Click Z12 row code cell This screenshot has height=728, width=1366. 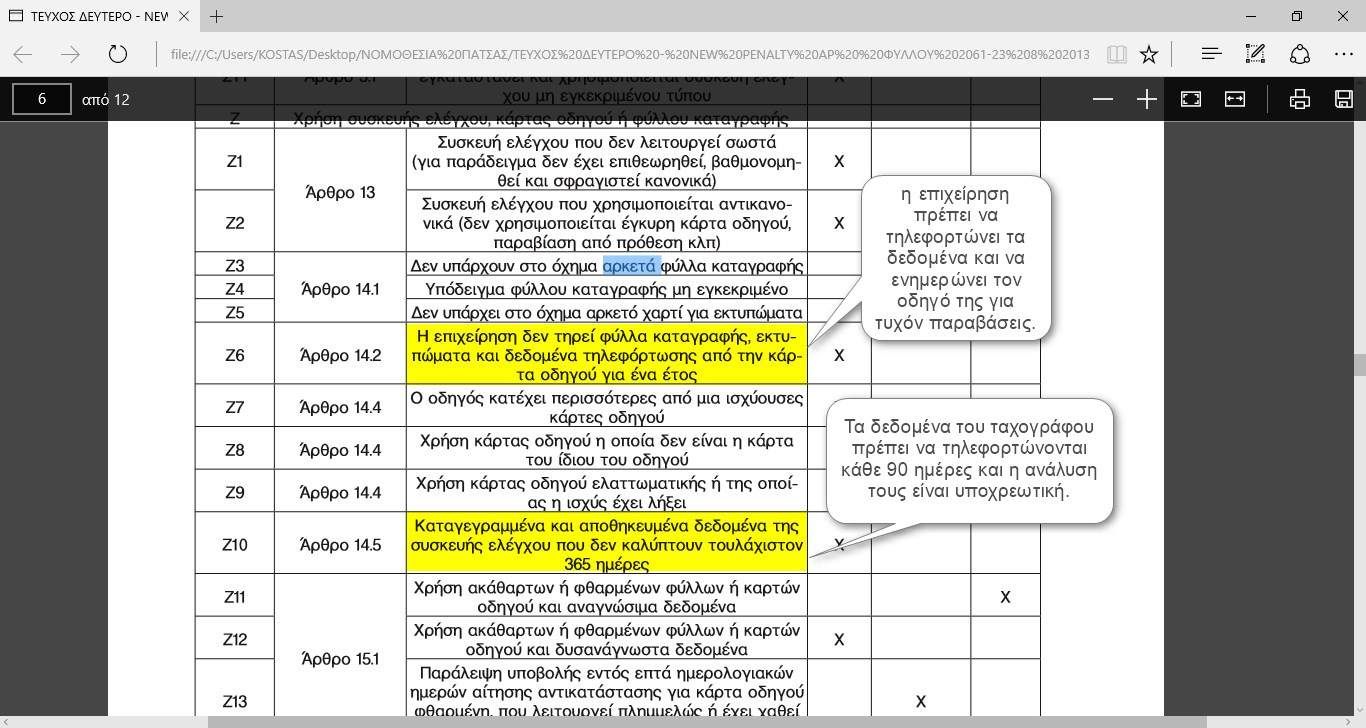pos(234,639)
